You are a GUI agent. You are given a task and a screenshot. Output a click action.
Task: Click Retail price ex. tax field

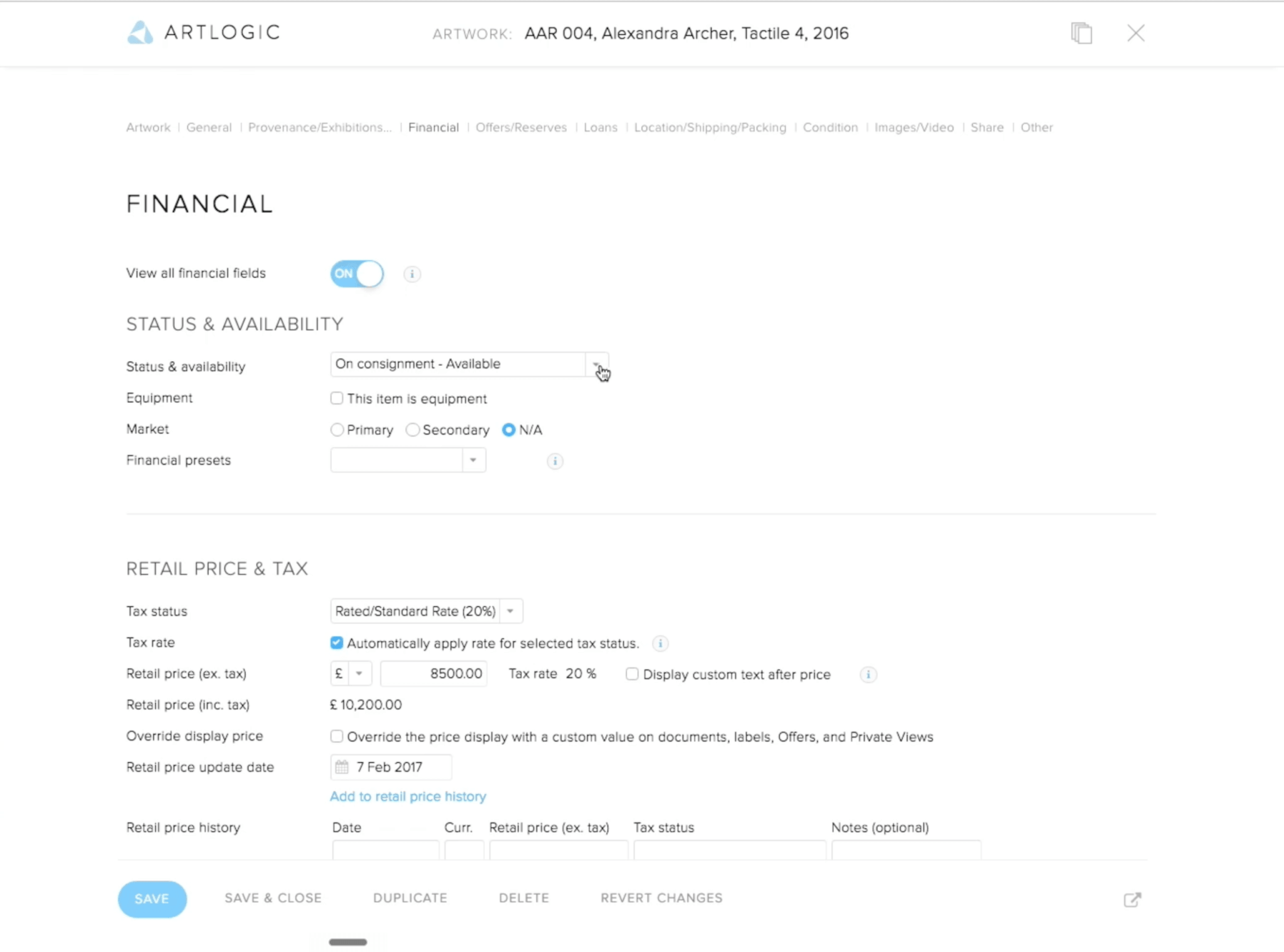pyautogui.click(x=434, y=674)
